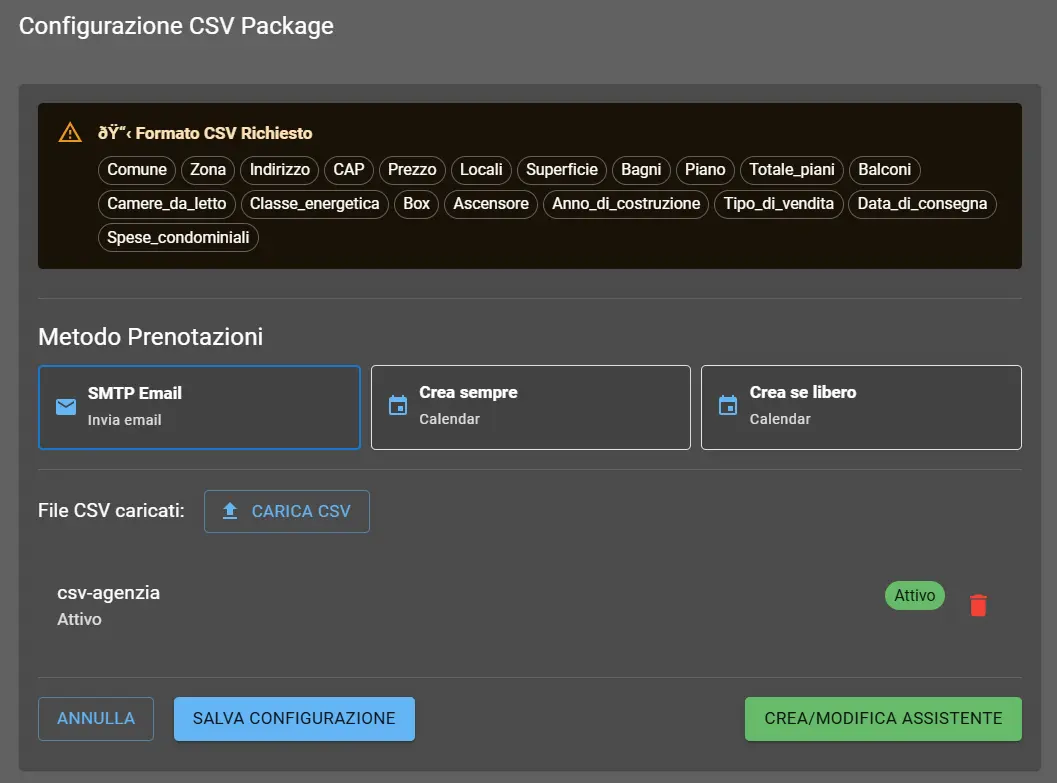
Task: Toggle the Attivo status badge on csv-agenzia
Action: pos(914,595)
